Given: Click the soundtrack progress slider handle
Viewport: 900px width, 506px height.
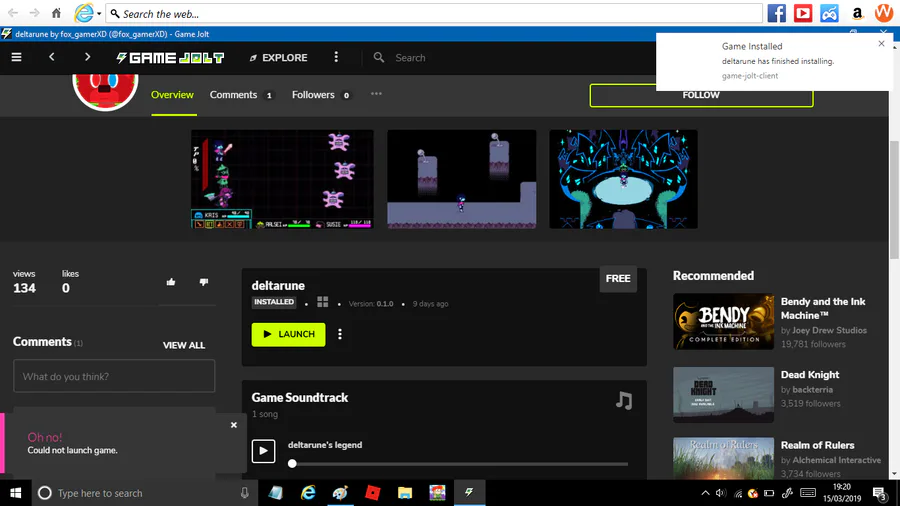Looking at the screenshot, I should tap(292, 464).
